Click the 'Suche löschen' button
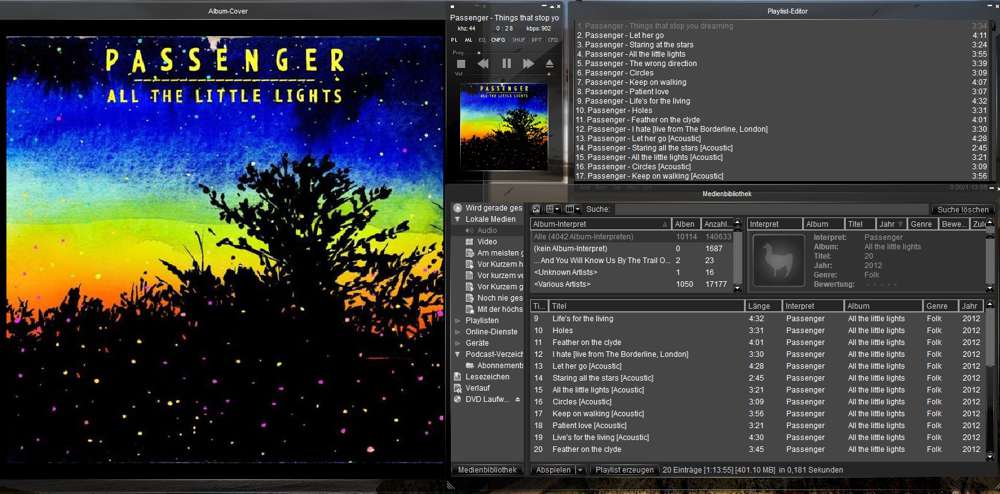This screenshot has width=1000, height=494. 962,210
